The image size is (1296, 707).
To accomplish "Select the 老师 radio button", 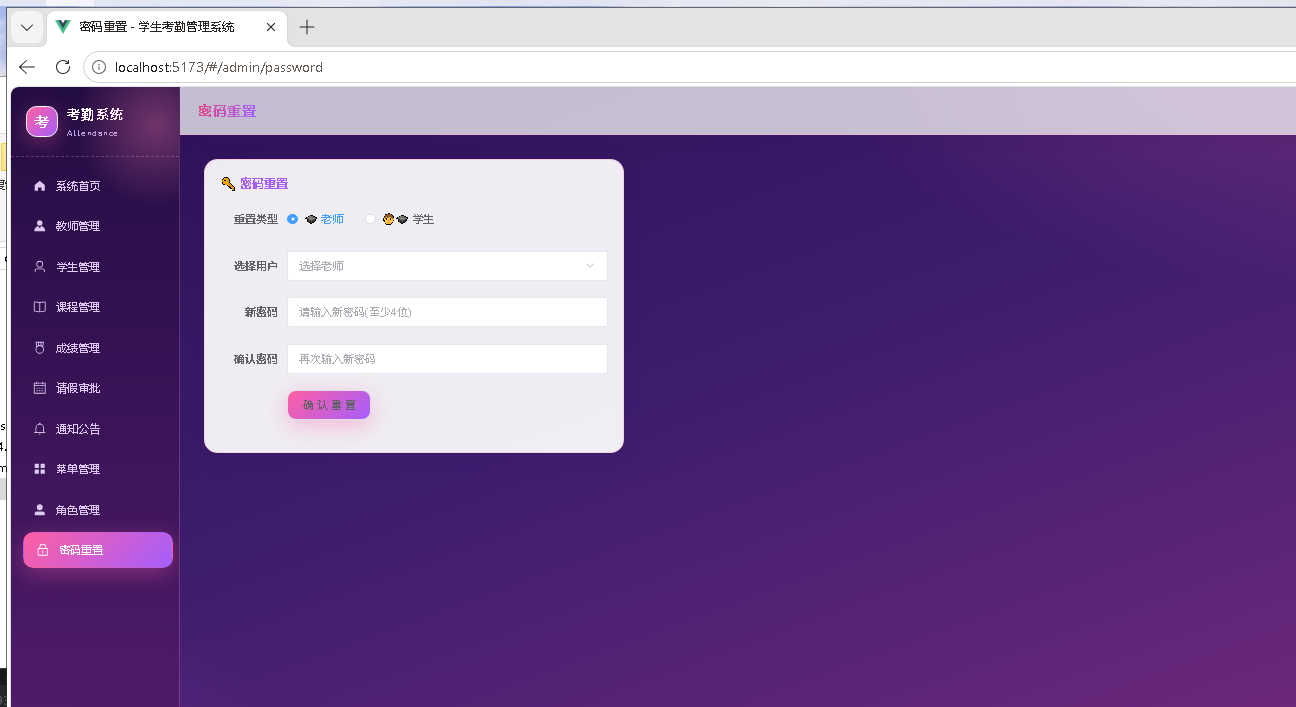I will [x=292, y=219].
